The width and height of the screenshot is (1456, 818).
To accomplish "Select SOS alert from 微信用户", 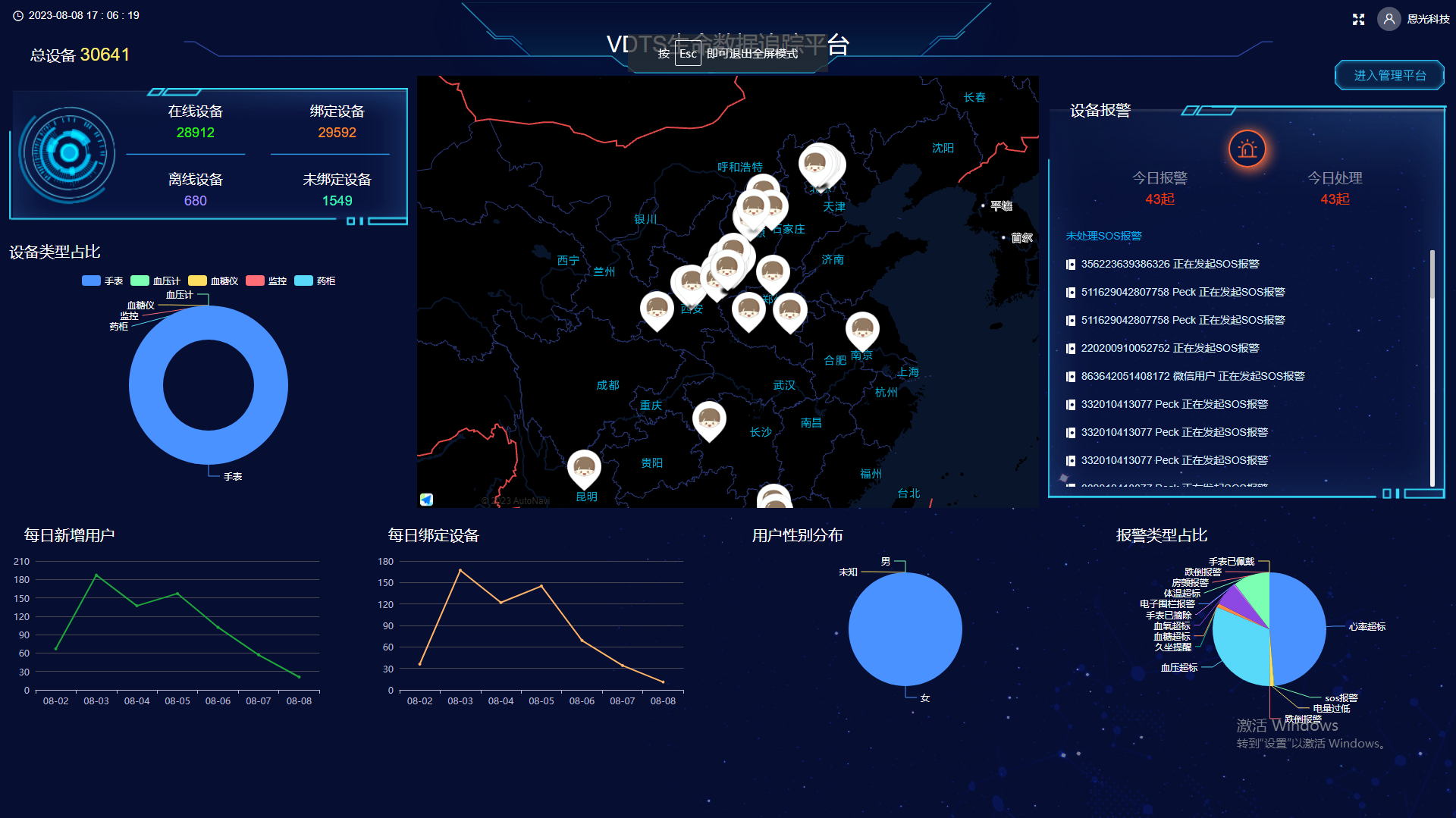I will 1192,376.
